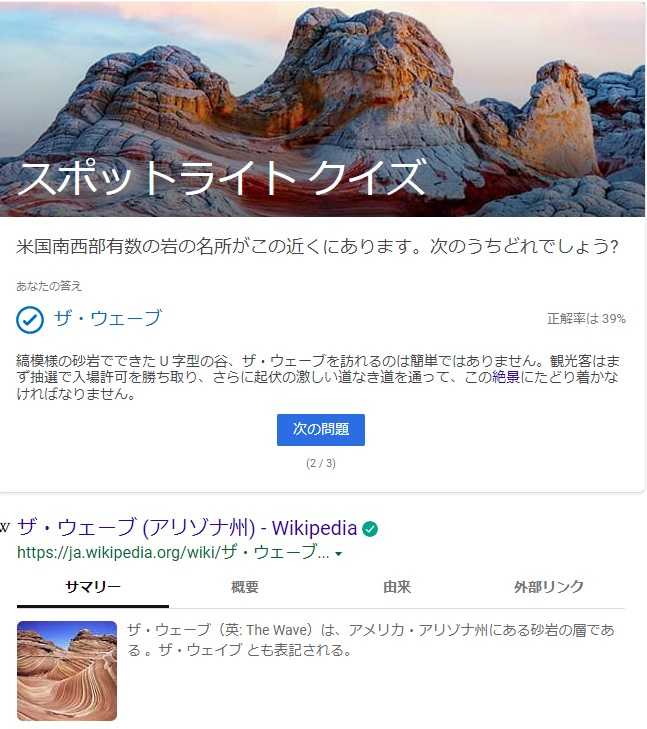Click the blue checkmark beside ザ・ウェーブ answer
Screen dimensions: 647x729
coord(30,319)
